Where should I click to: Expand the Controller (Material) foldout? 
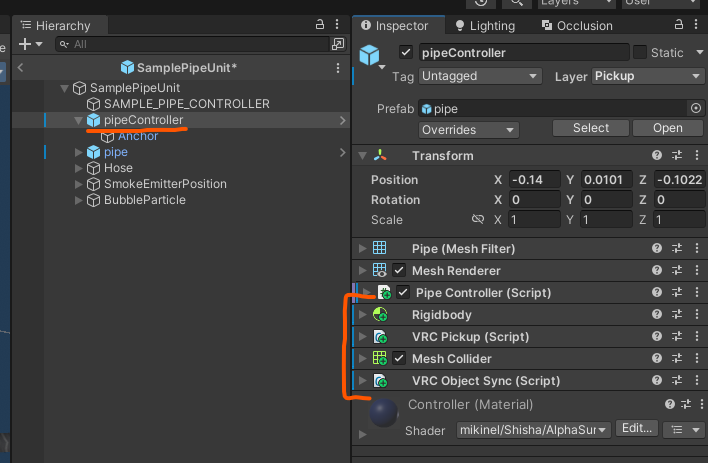click(x=363, y=435)
